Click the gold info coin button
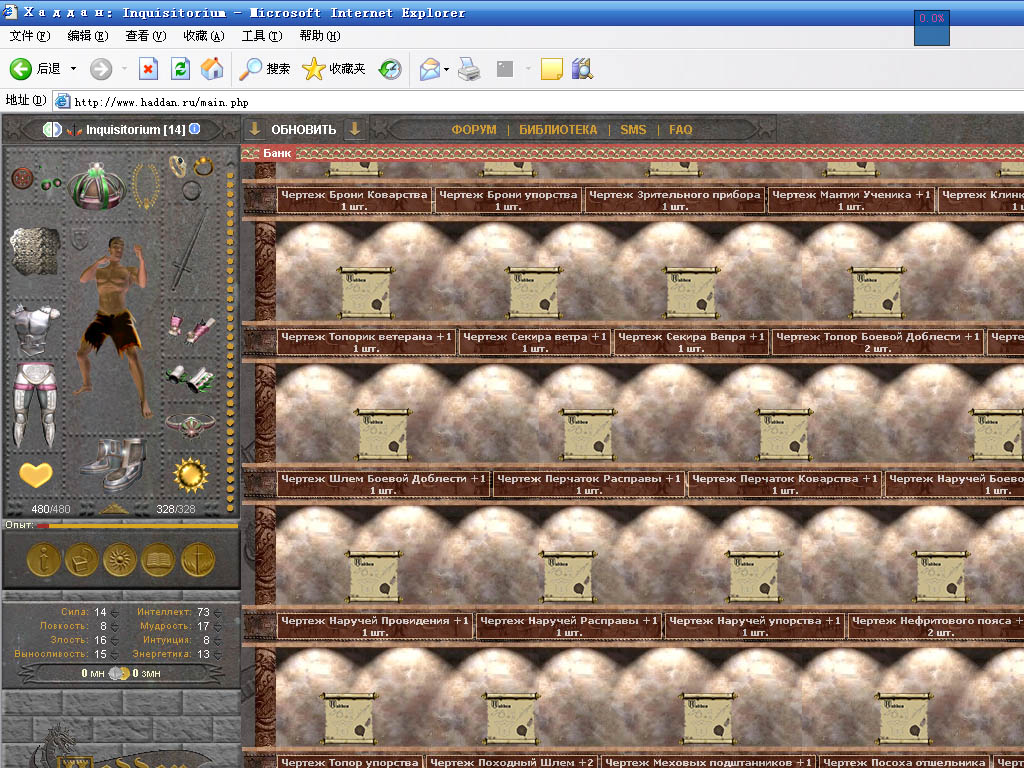 click(43, 559)
